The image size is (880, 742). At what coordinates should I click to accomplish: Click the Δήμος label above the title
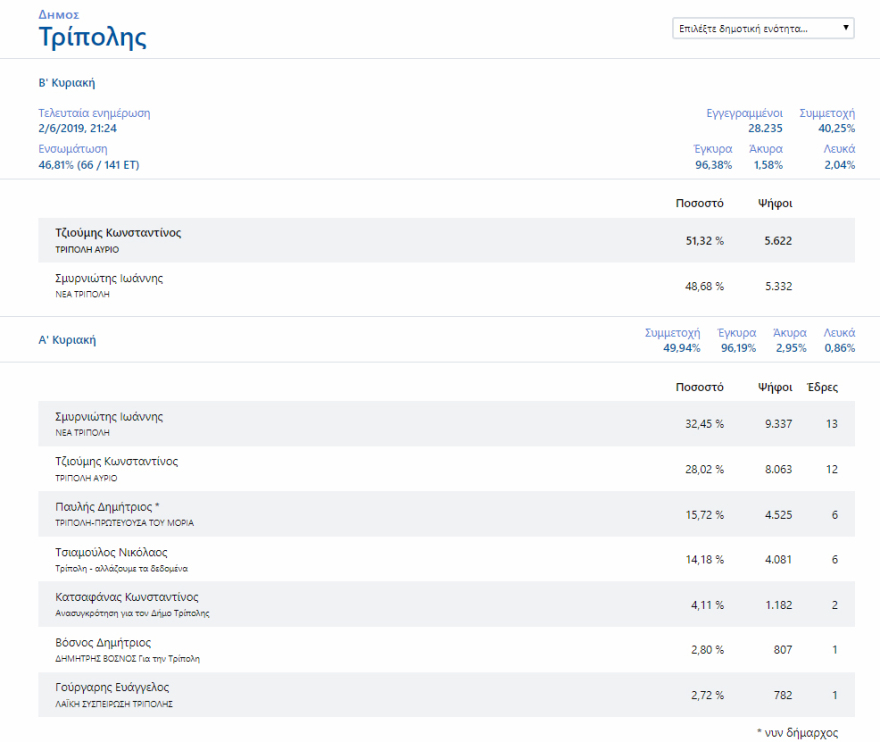[x=58, y=15]
